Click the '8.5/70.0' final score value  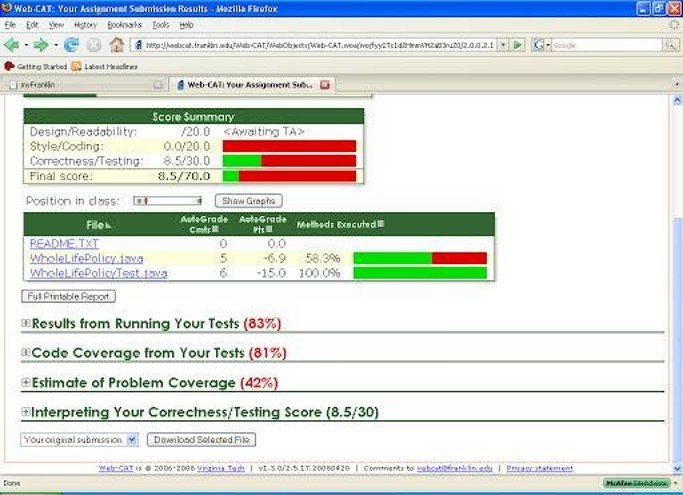pyautogui.click(x=184, y=176)
